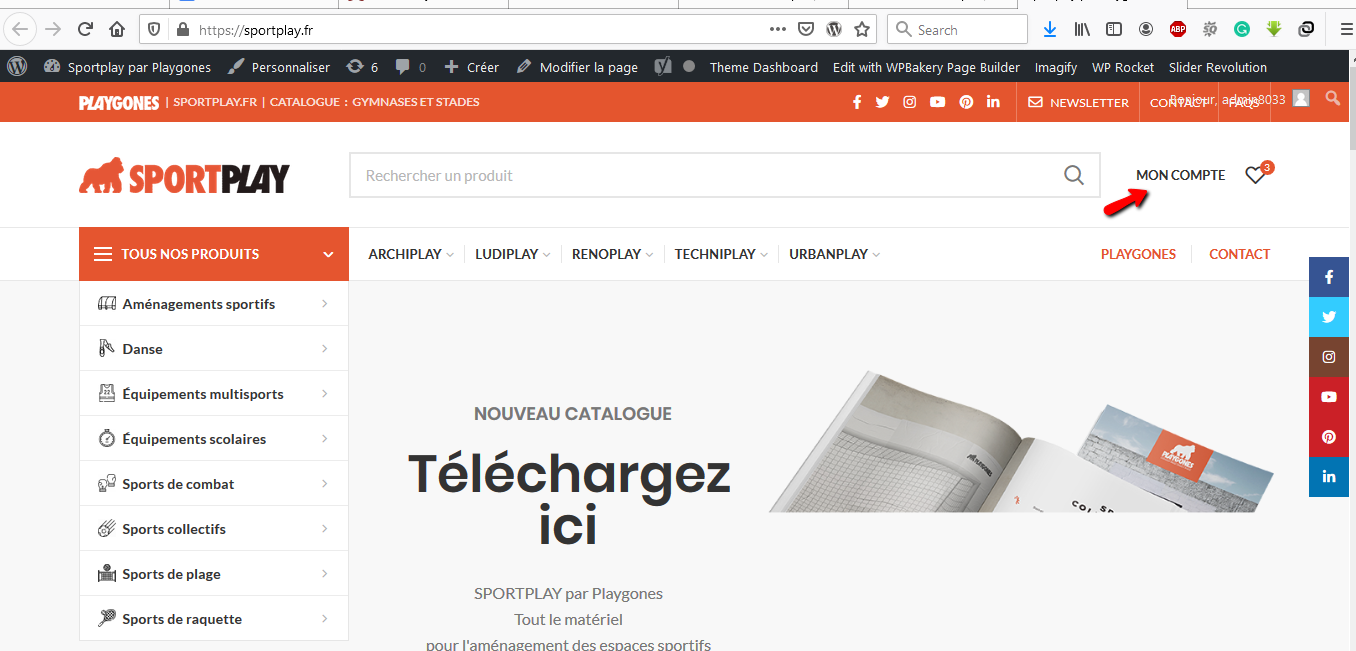Open floating Instagram side button
This screenshot has height=651, width=1356.
1329,357
